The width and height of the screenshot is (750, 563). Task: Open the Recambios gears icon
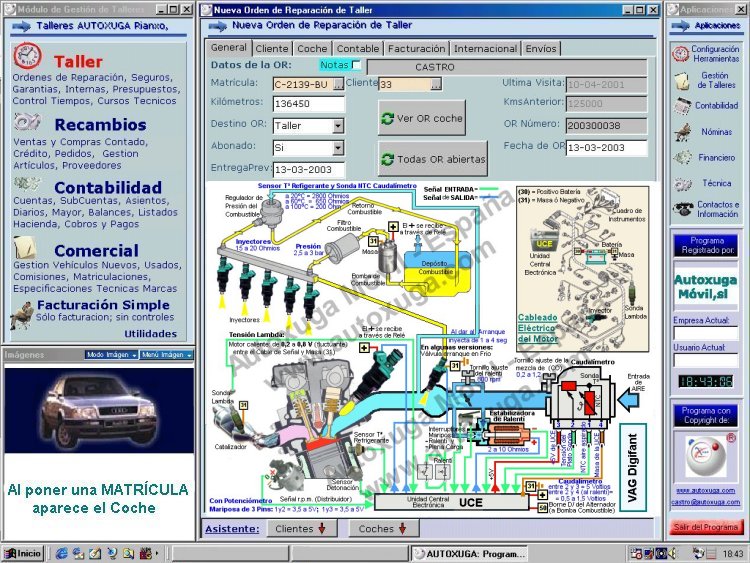[x=27, y=121]
